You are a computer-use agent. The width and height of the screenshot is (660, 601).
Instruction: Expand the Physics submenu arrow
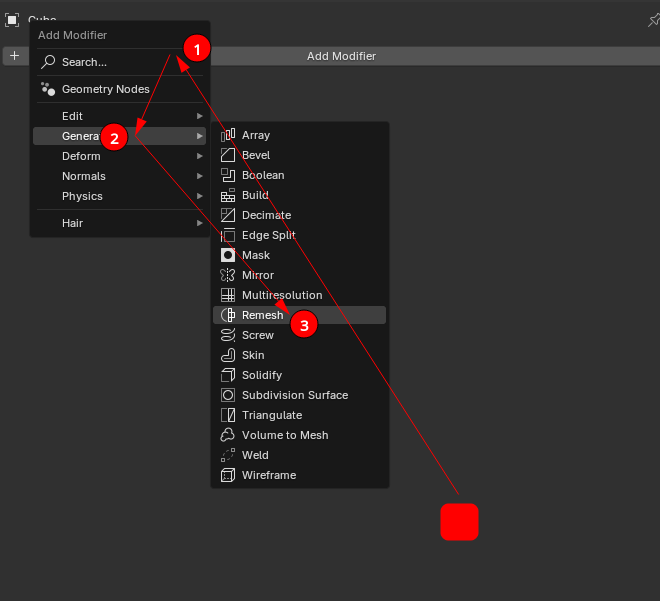(200, 196)
